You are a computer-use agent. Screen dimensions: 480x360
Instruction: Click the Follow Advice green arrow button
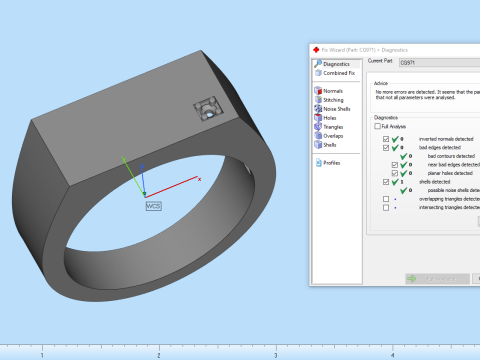click(437, 279)
